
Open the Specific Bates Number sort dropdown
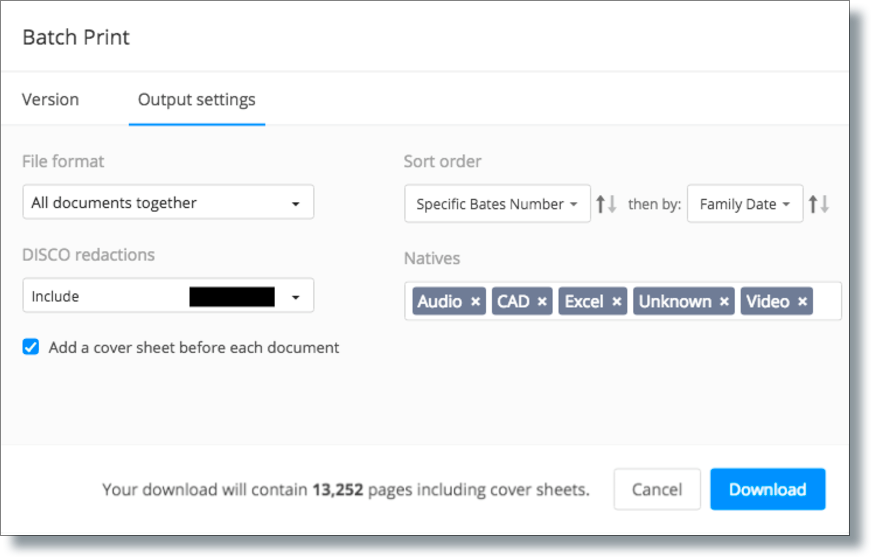click(497, 204)
